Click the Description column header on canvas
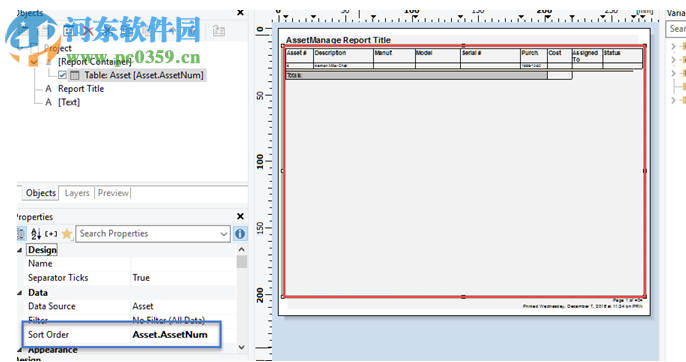Viewport: 686px width, 362px height. (x=330, y=53)
